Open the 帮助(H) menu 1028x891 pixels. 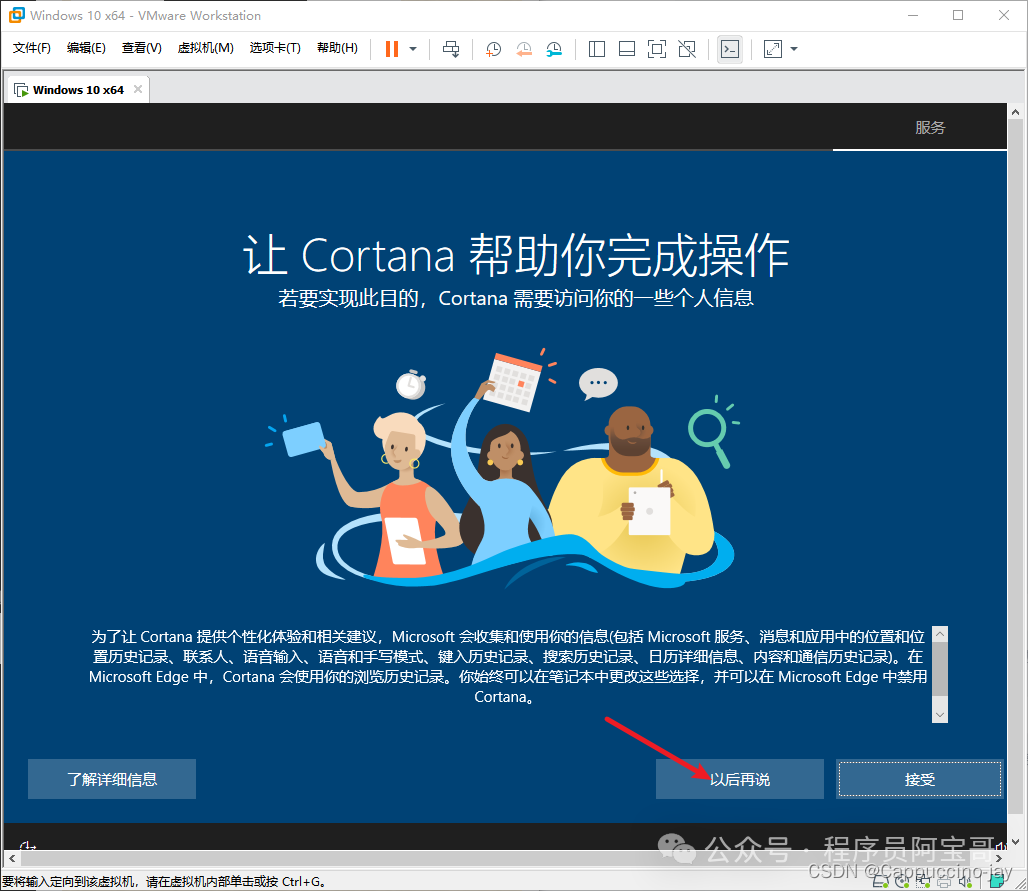(337, 47)
